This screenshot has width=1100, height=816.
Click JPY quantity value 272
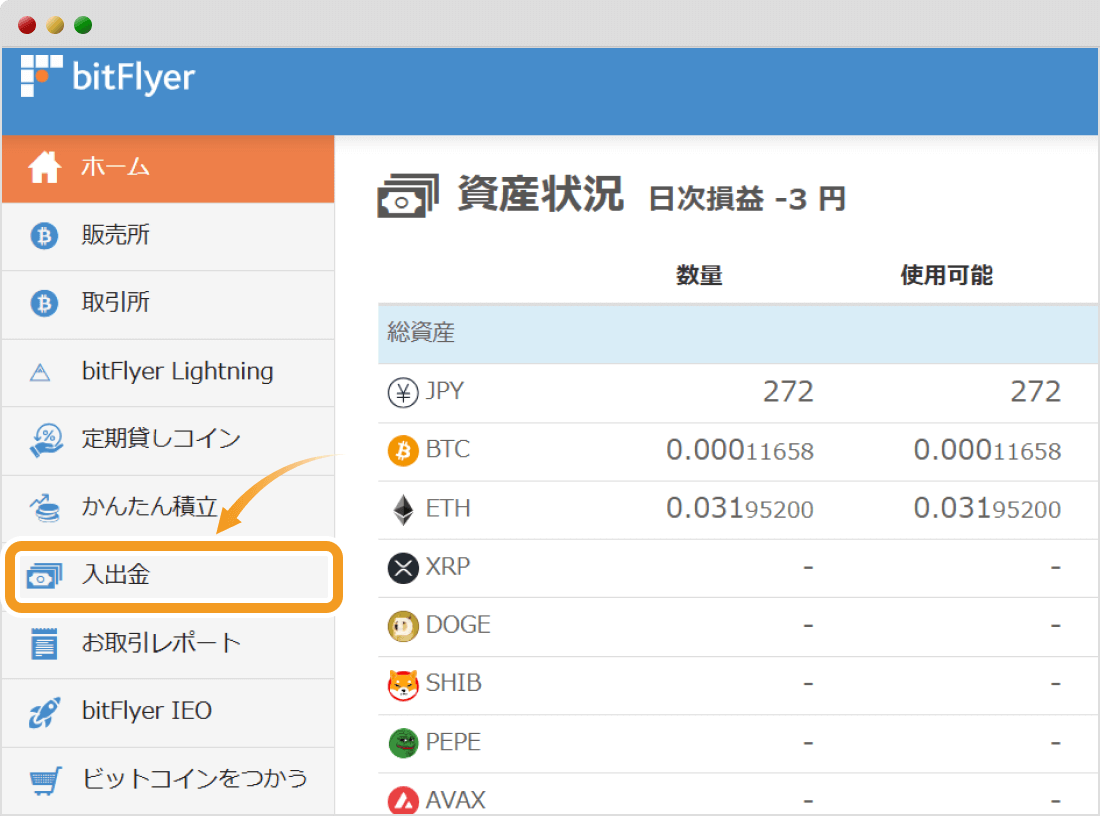point(789,392)
